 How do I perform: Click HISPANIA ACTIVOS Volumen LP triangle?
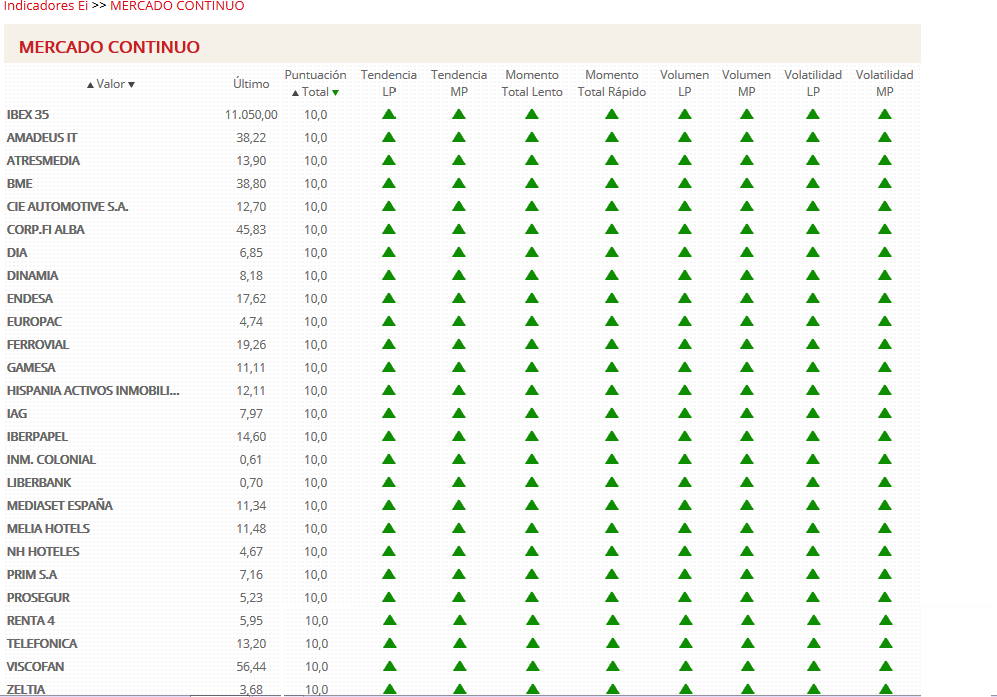685,390
